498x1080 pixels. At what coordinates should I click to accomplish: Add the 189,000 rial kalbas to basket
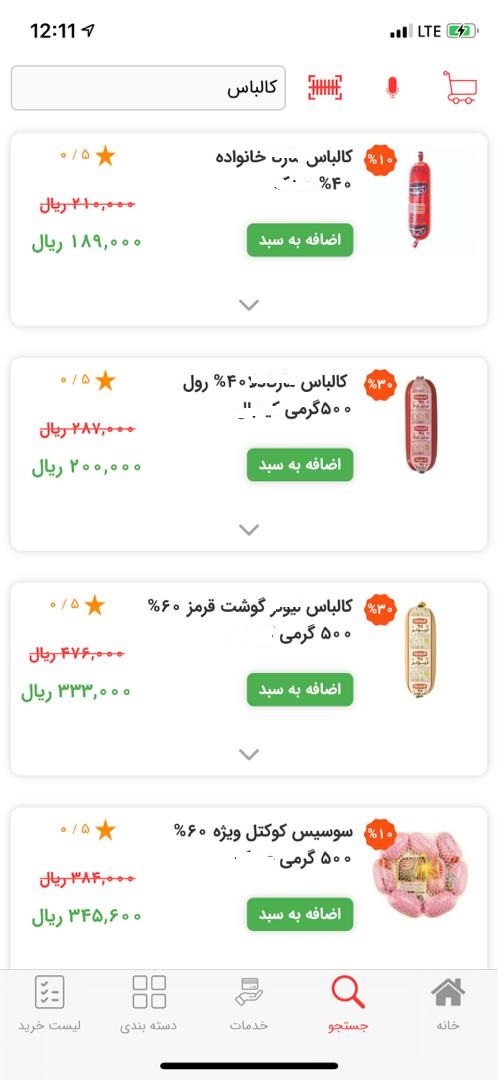(300, 240)
